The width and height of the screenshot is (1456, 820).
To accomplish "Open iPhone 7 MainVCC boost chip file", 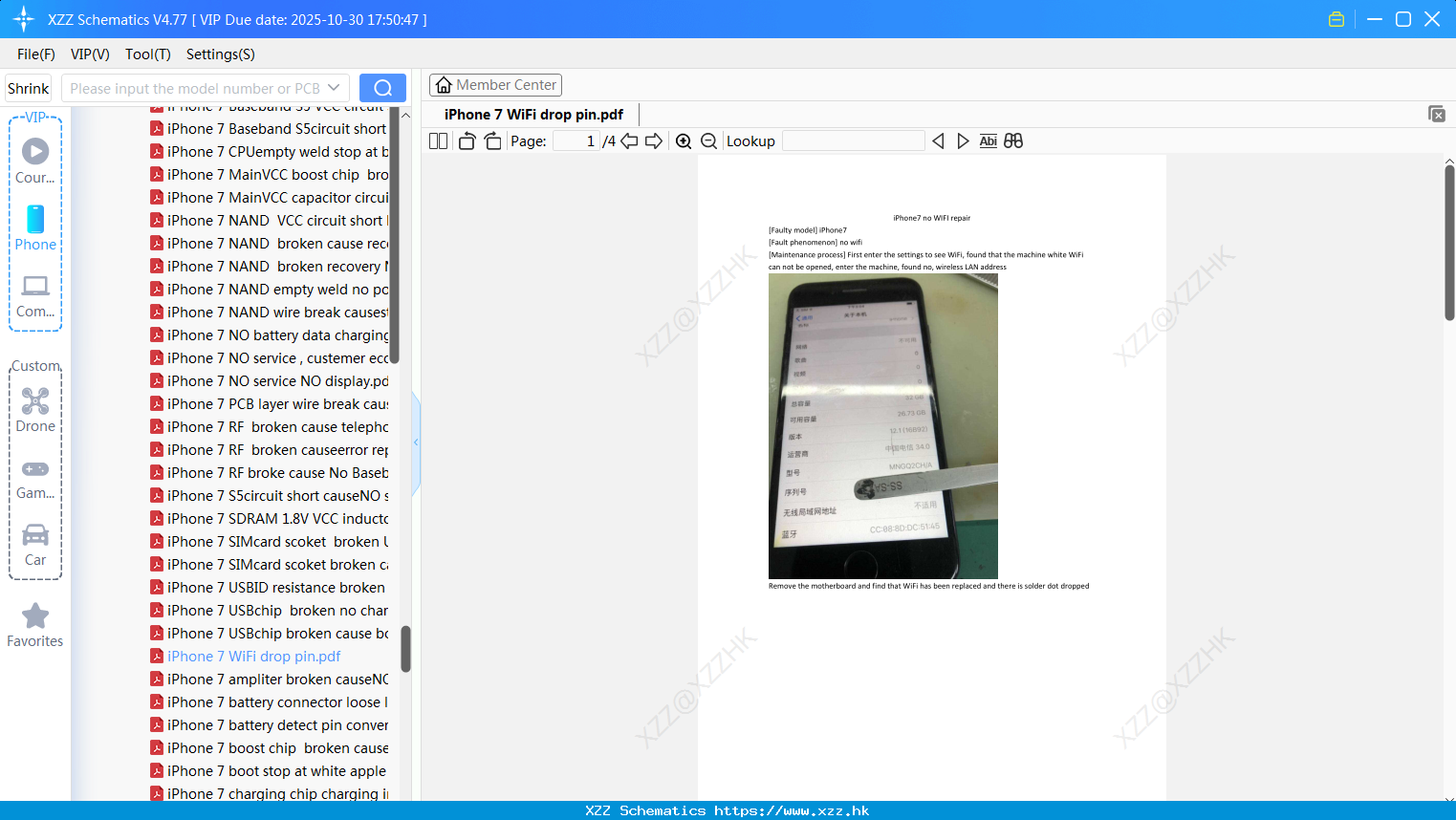I will pos(269,174).
